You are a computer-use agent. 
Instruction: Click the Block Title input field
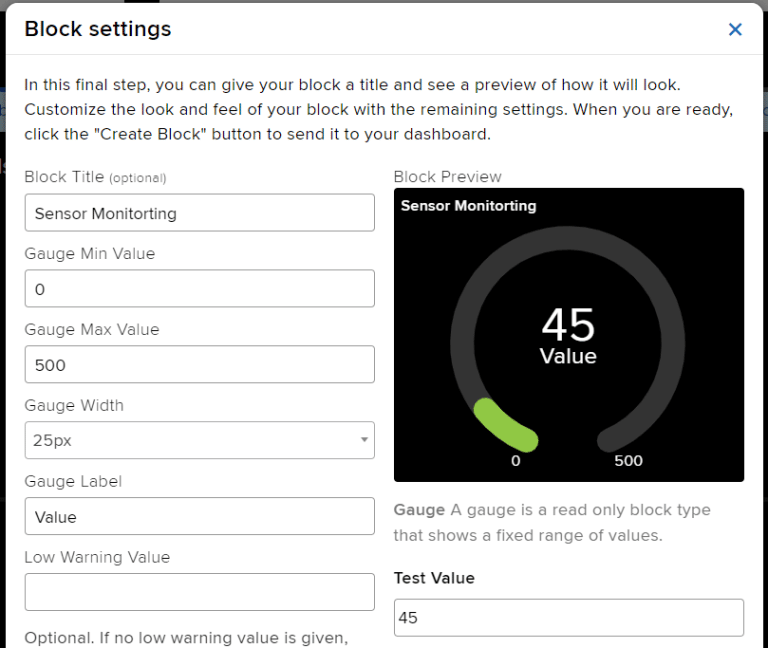pyautogui.click(x=199, y=213)
